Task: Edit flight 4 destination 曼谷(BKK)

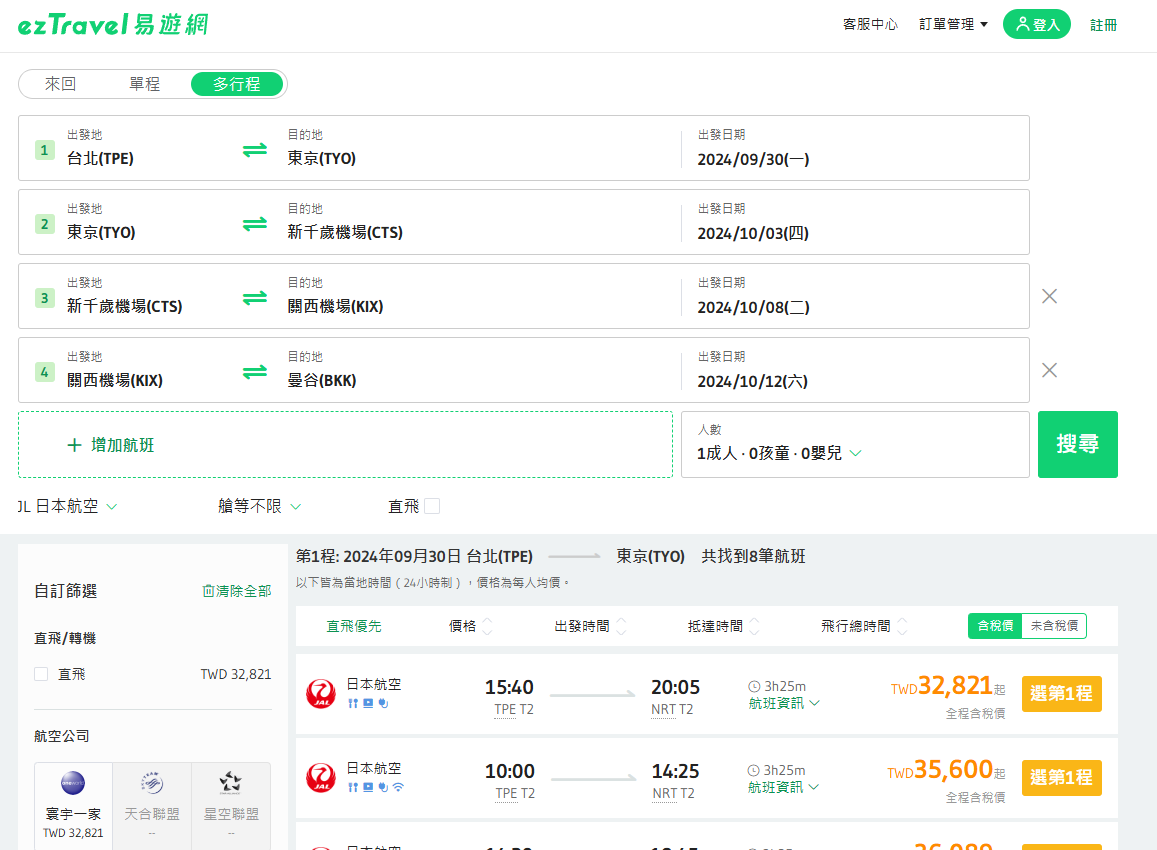Action: tap(322, 380)
